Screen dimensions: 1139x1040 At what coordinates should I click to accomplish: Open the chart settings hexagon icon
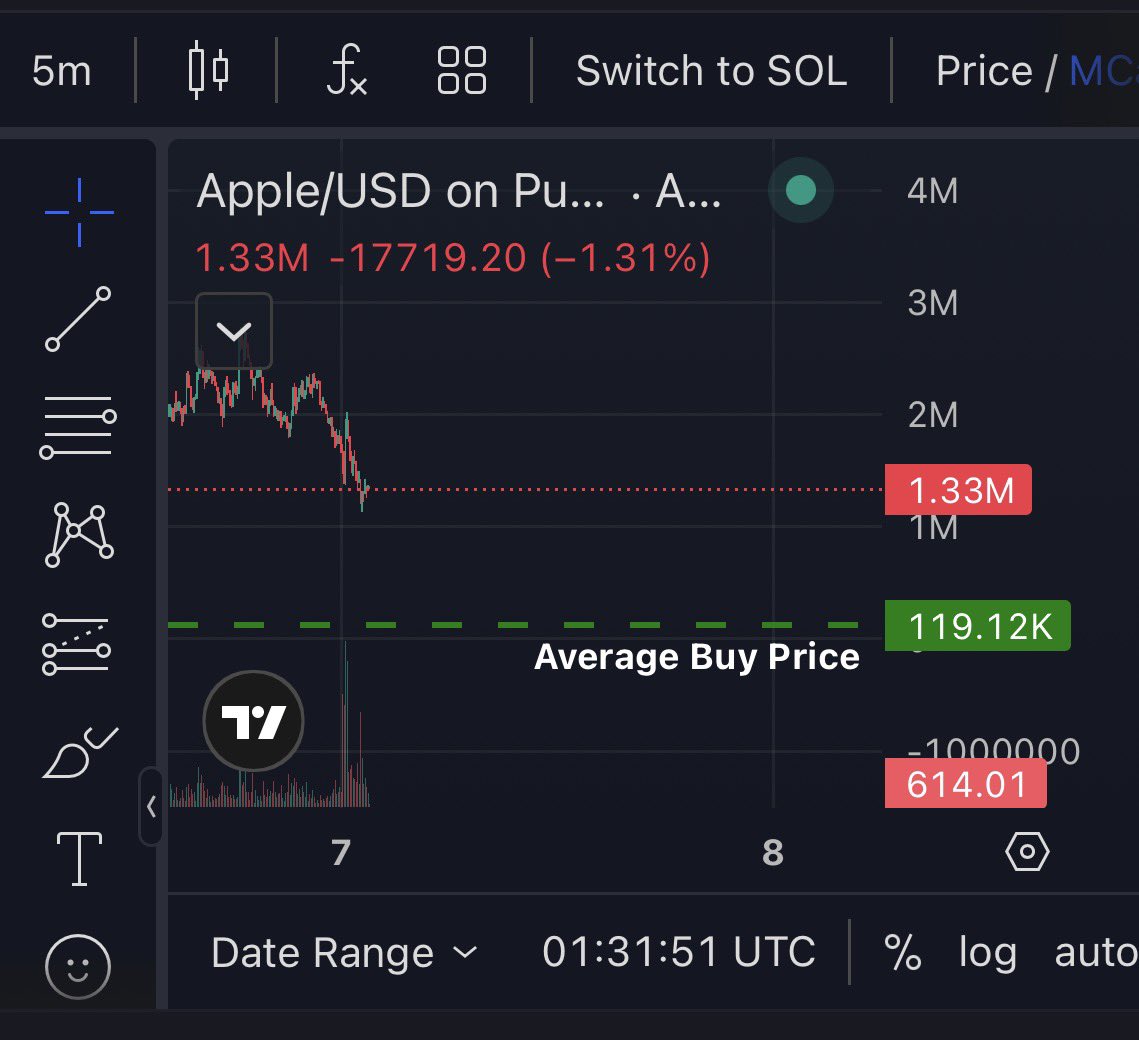pos(1027,852)
